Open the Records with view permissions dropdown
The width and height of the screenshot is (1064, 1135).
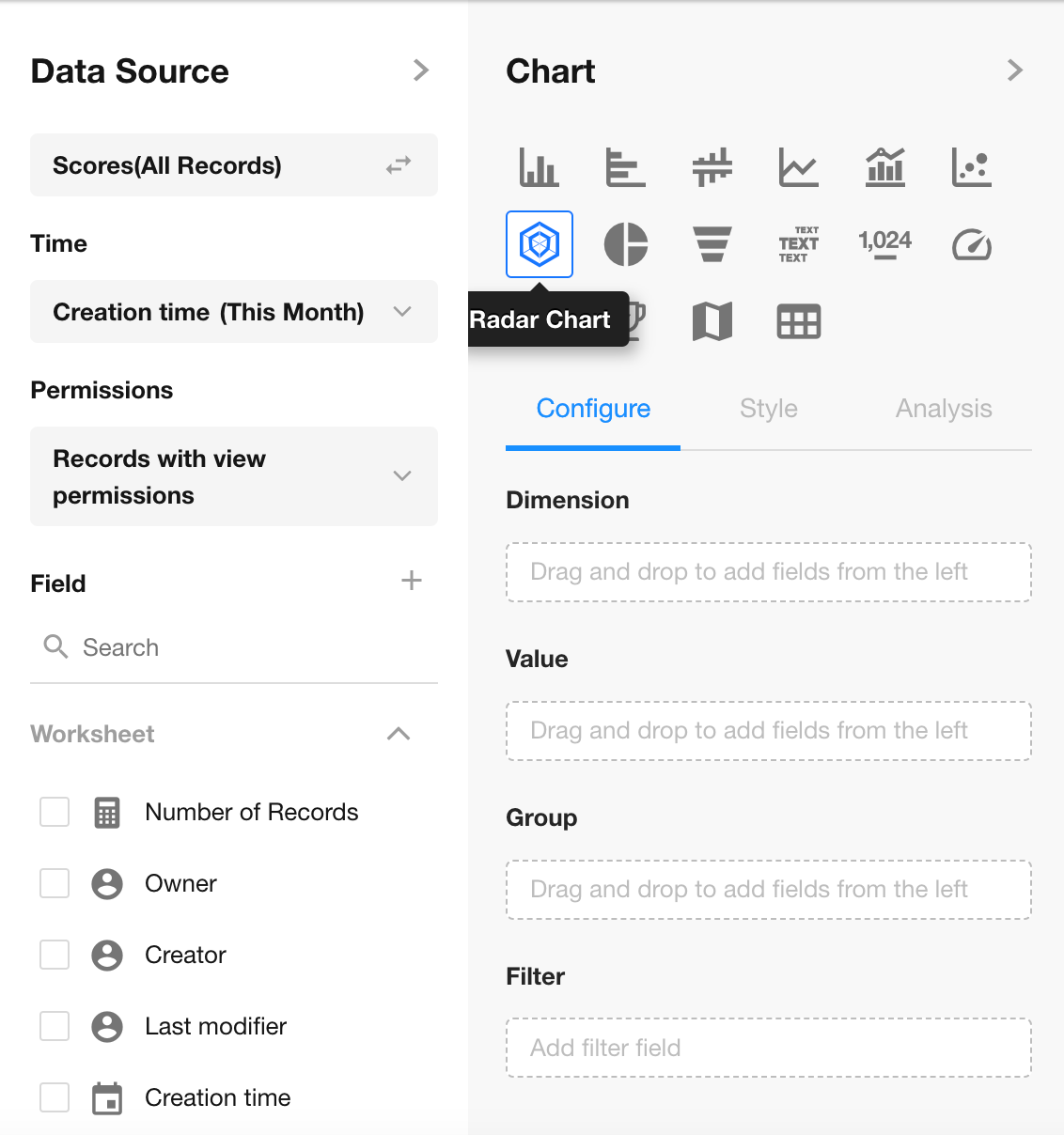[233, 476]
